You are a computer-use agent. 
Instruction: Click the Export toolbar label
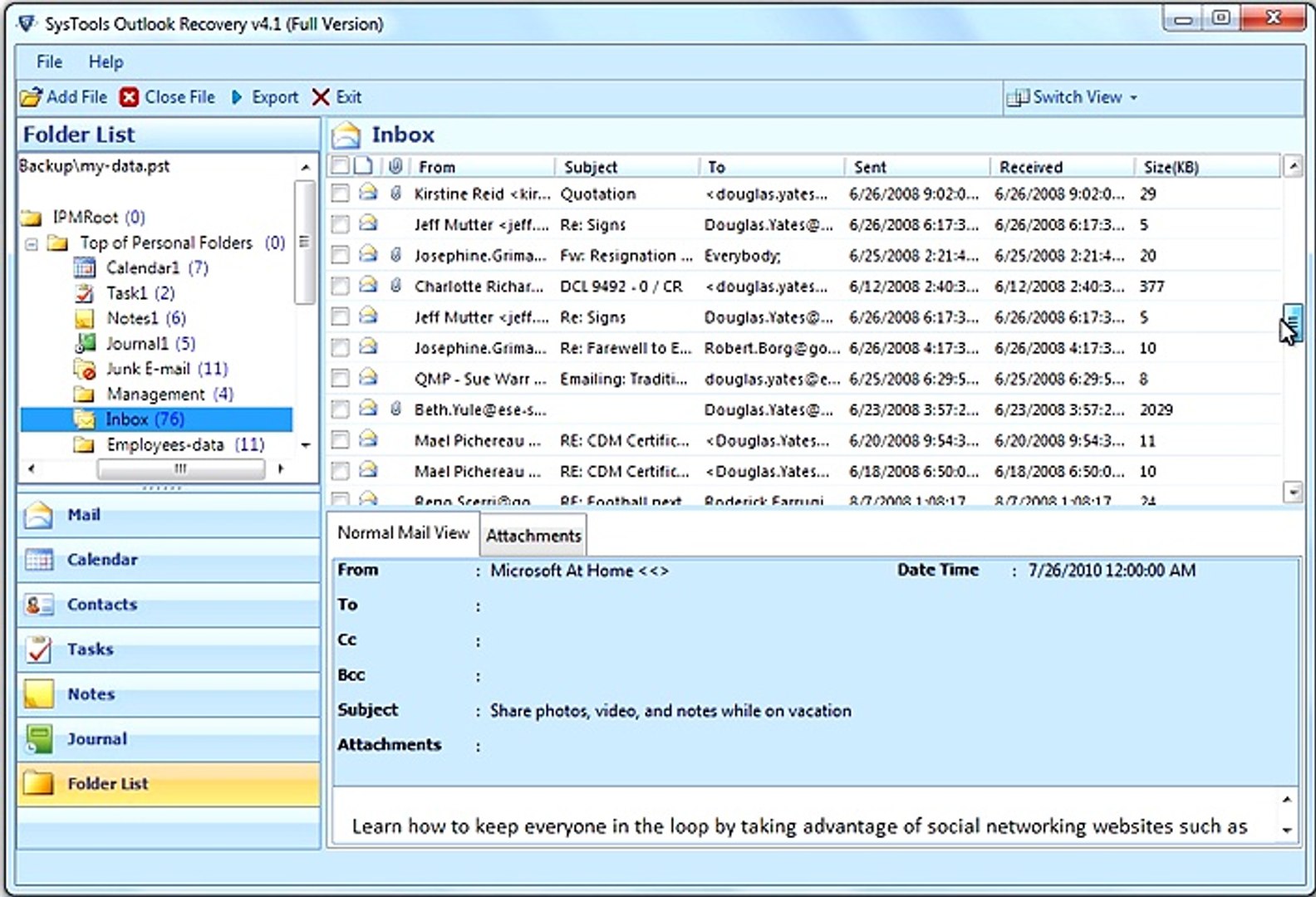point(275,97)
